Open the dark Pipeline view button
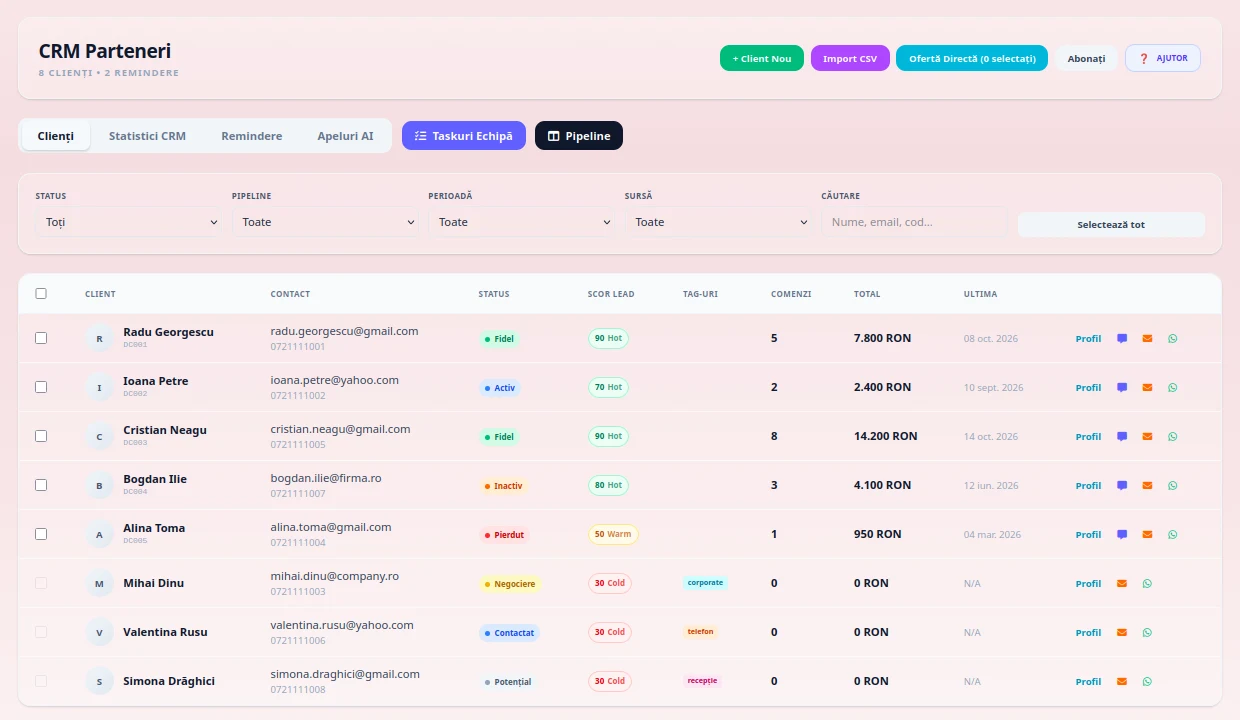The image size is (1240, 720). click(x=579, y=136)
